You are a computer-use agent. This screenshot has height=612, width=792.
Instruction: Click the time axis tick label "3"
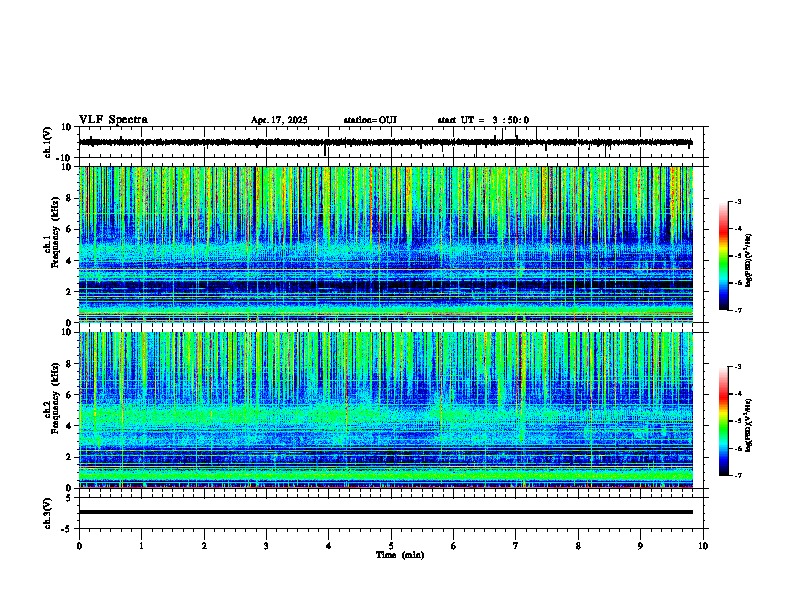click(x=266, y=546)
